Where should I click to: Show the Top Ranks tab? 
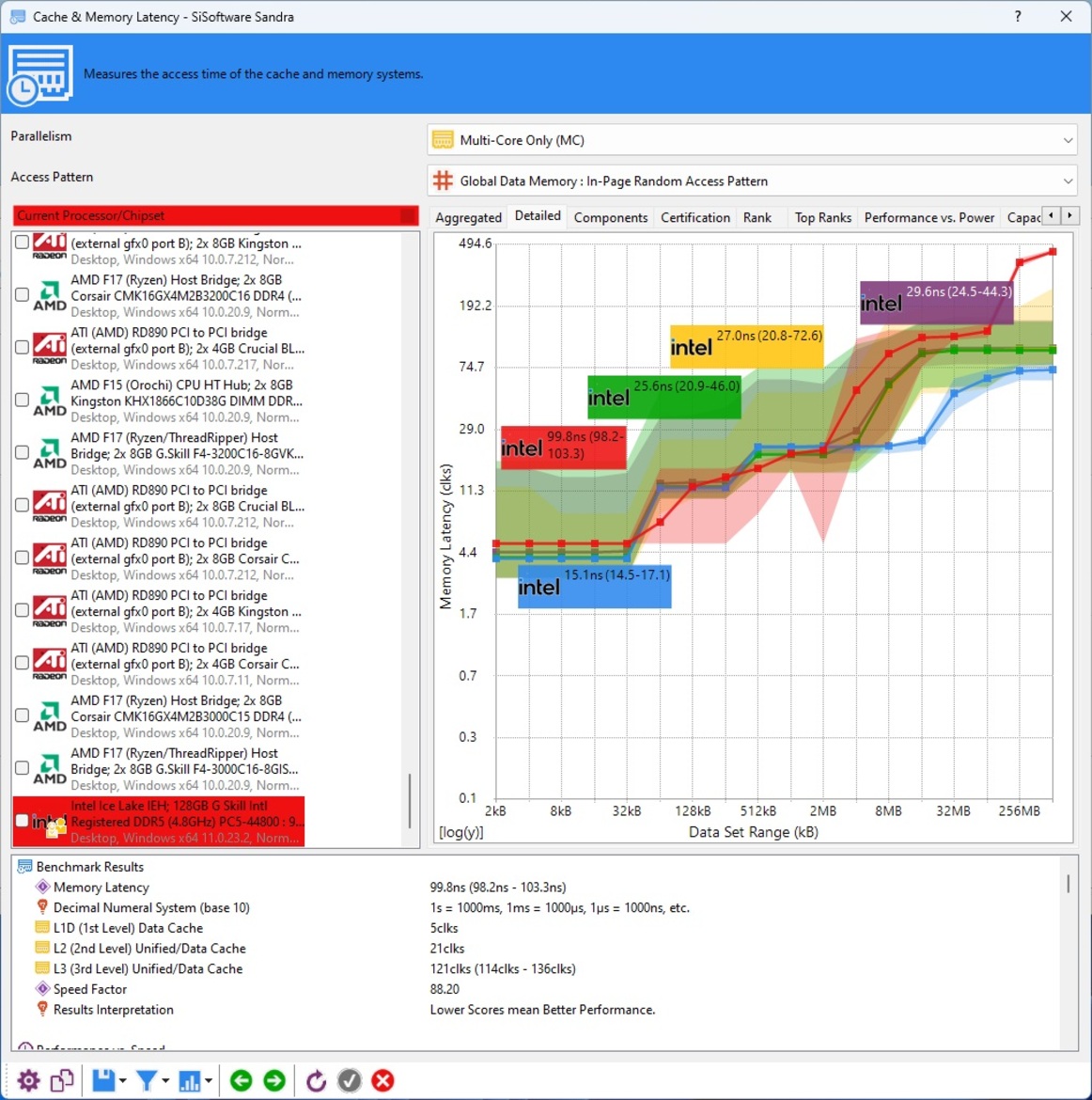823,217
